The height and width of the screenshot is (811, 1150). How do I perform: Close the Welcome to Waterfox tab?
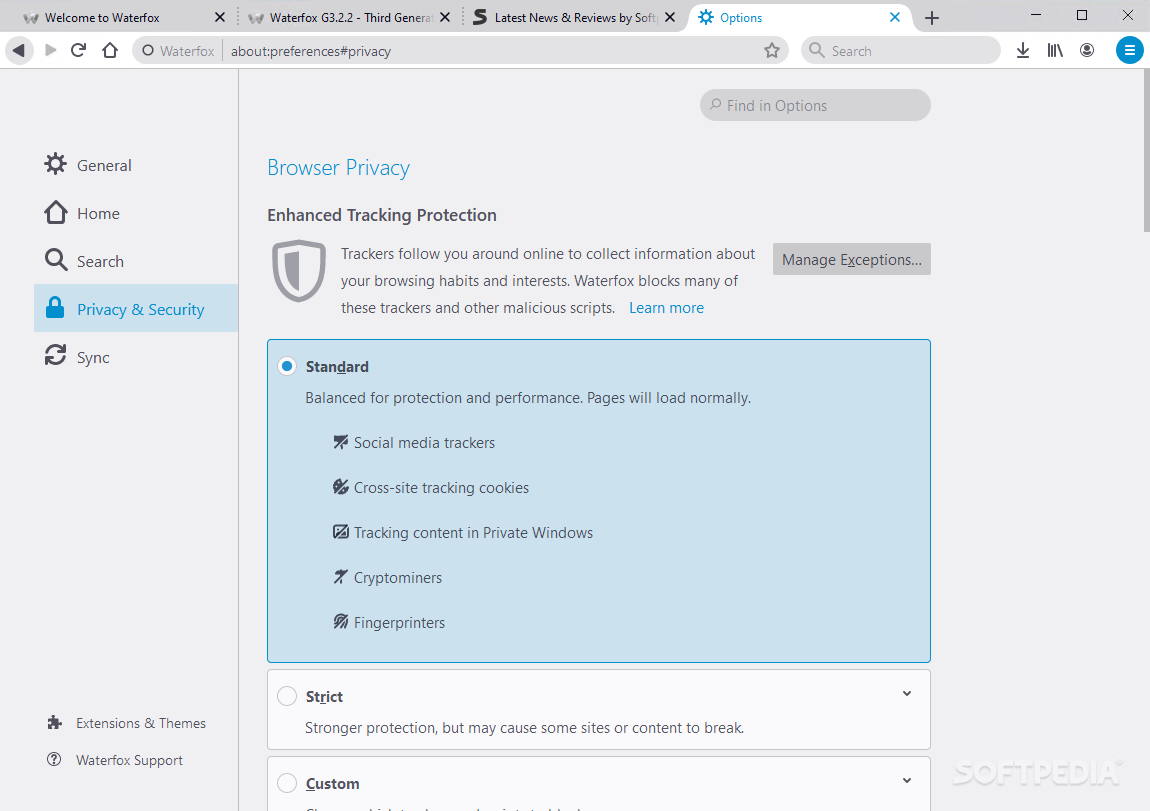pyautogui.click(x=219, y=18)
